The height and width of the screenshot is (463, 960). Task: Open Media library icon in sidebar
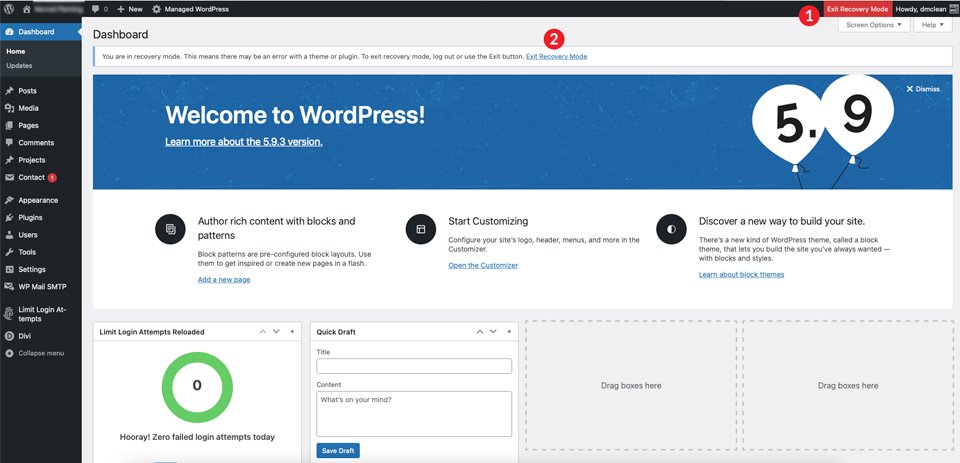pos(9,108)
